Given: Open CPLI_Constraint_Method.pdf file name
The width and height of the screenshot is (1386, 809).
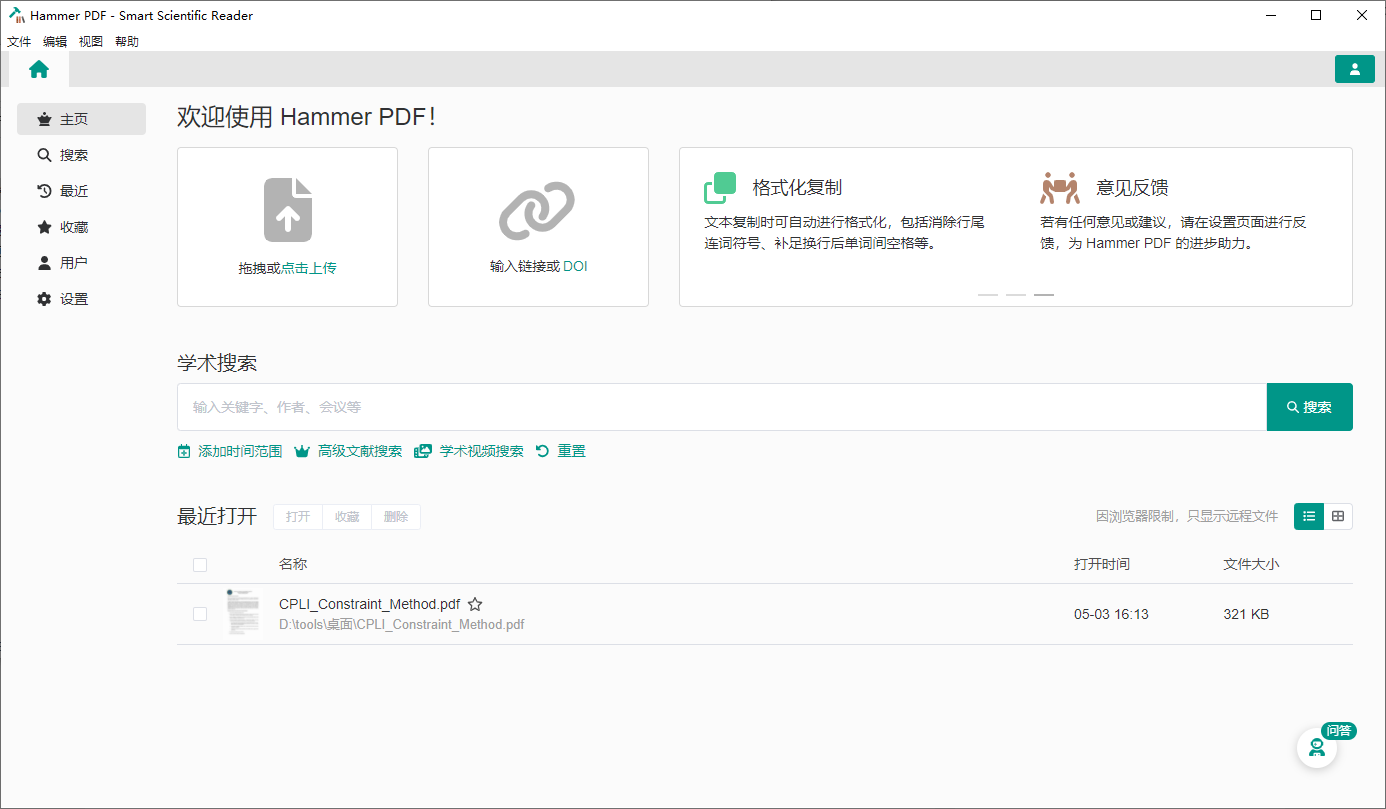Looking at the screenshot, I should tap(369, 604).
